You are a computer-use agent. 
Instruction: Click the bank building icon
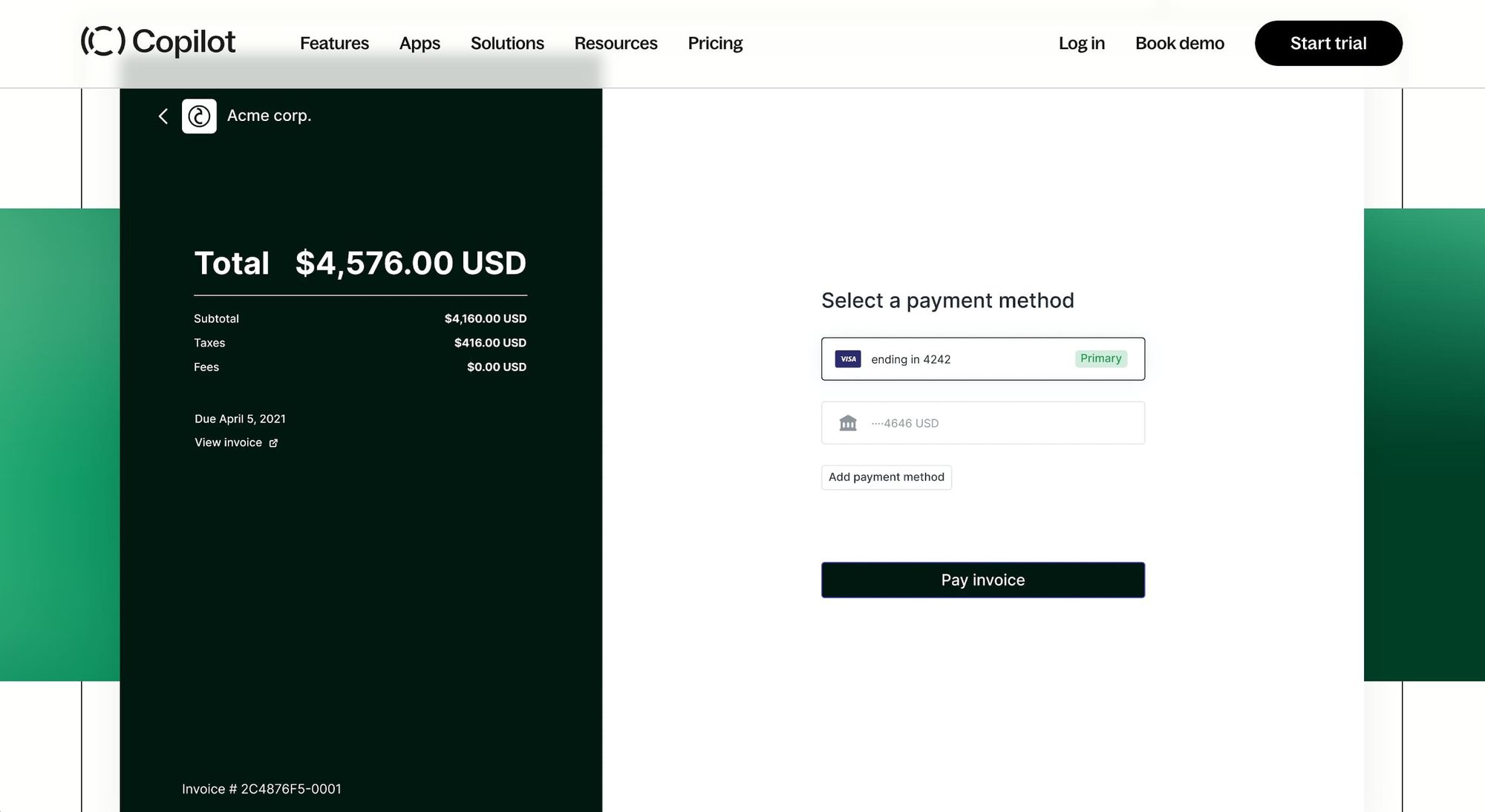(x=847, y=423)
